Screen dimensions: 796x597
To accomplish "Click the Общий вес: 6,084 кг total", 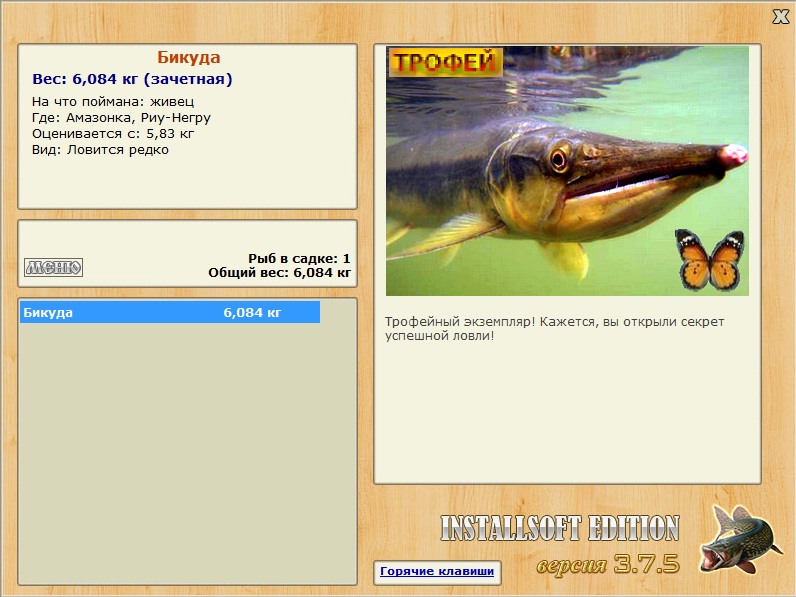I will (x=280, y=273).
